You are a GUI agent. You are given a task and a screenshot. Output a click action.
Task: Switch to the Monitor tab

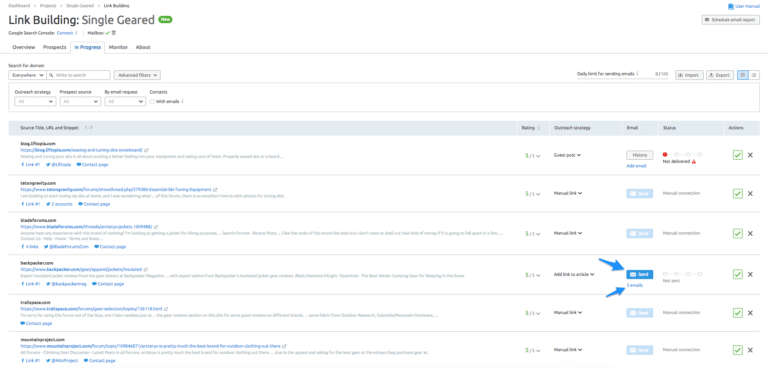click(119, 48)
